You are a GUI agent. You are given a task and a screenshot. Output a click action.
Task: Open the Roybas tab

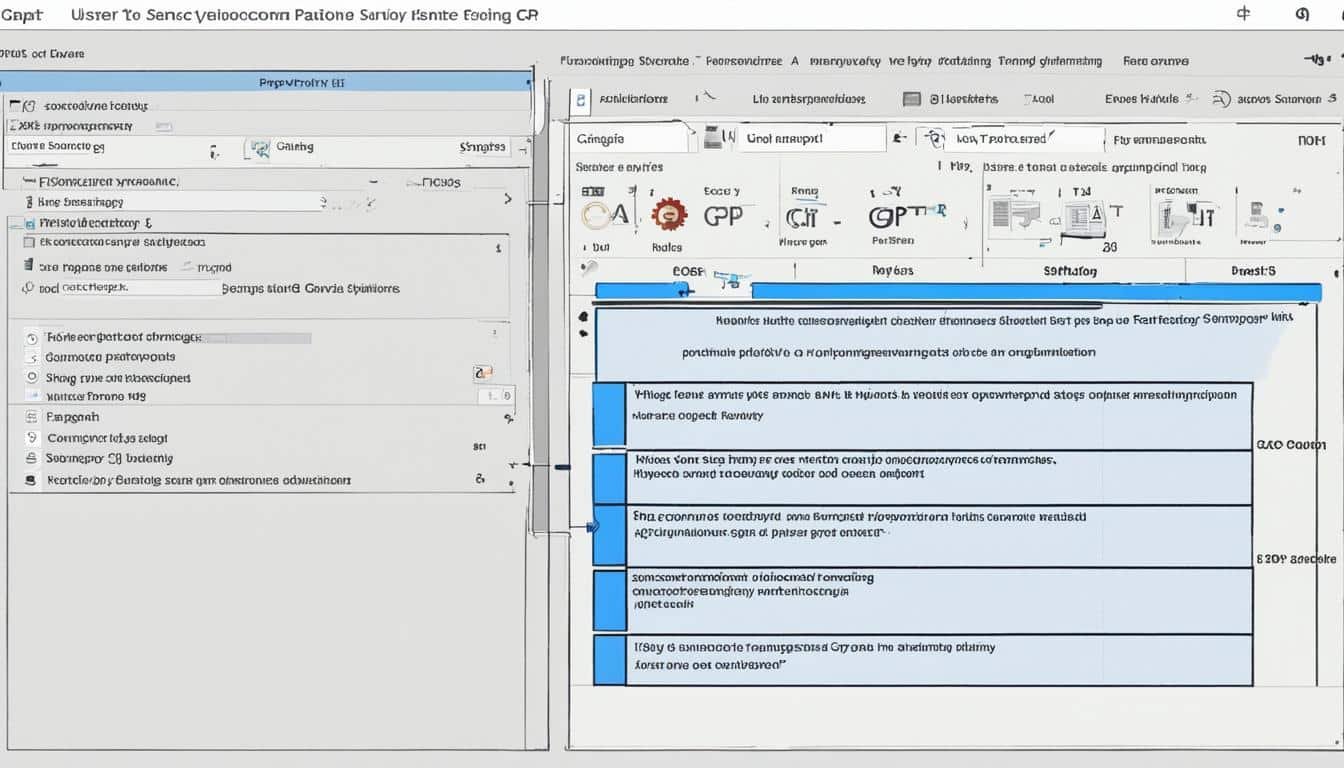893,271
